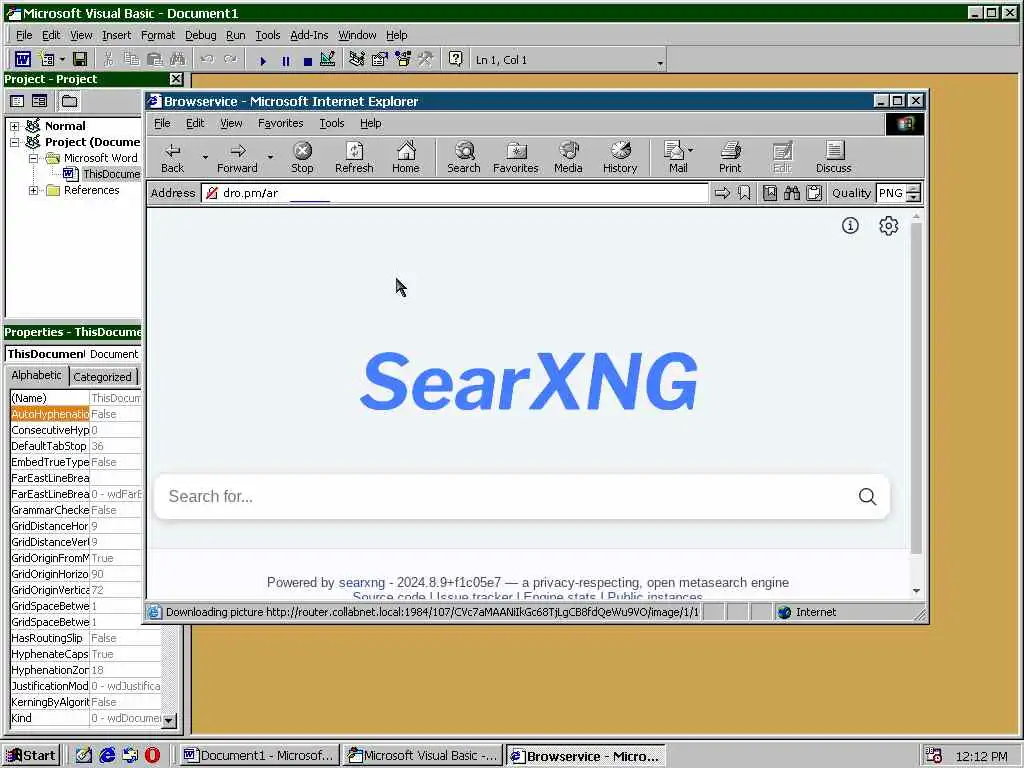Open SearXNG preferences gear icon
The width and height of the screenshot is (1024, 768).
click(x=888, y=225)
